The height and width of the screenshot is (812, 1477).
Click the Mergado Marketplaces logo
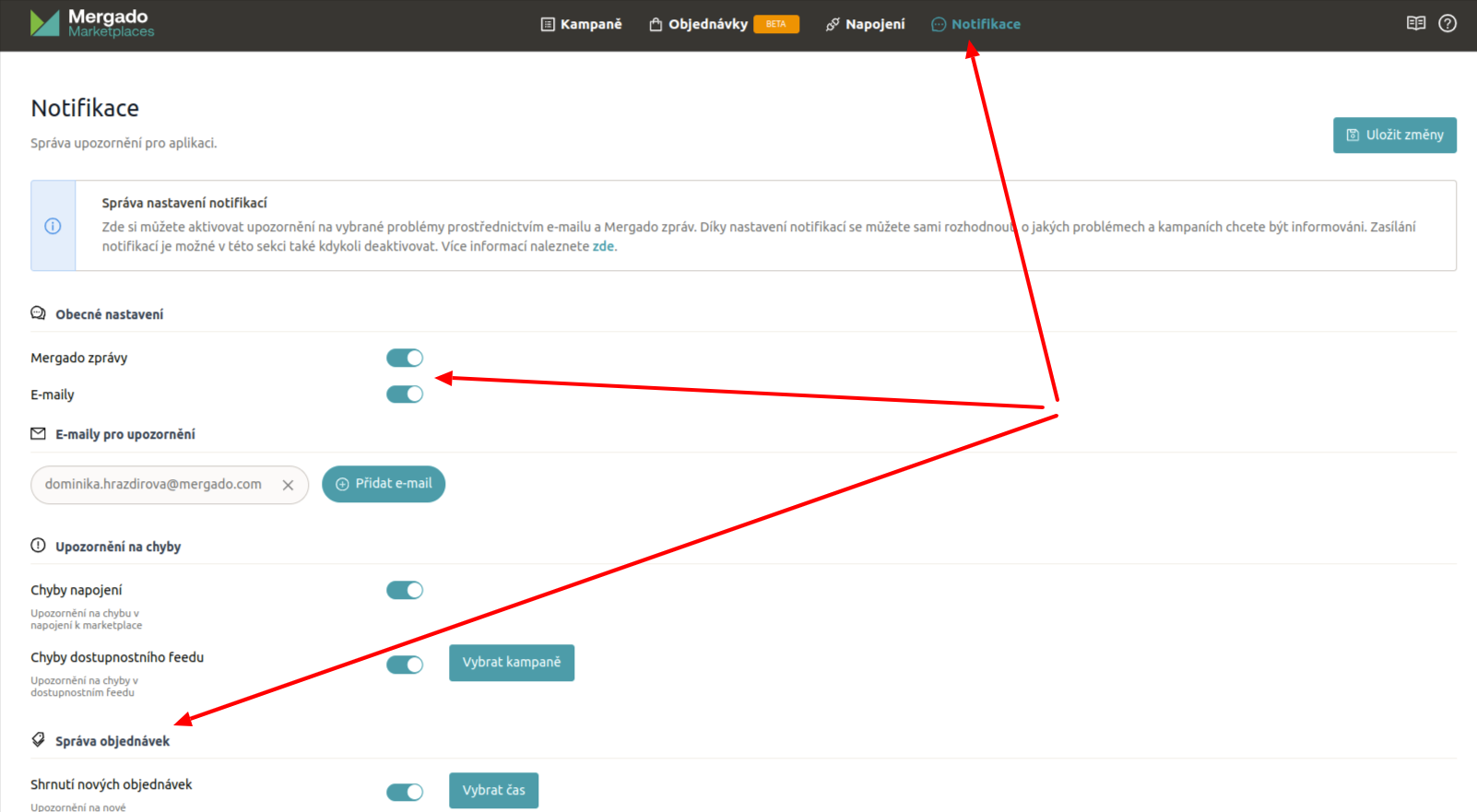pyautogui.click(x=91, y=24)
